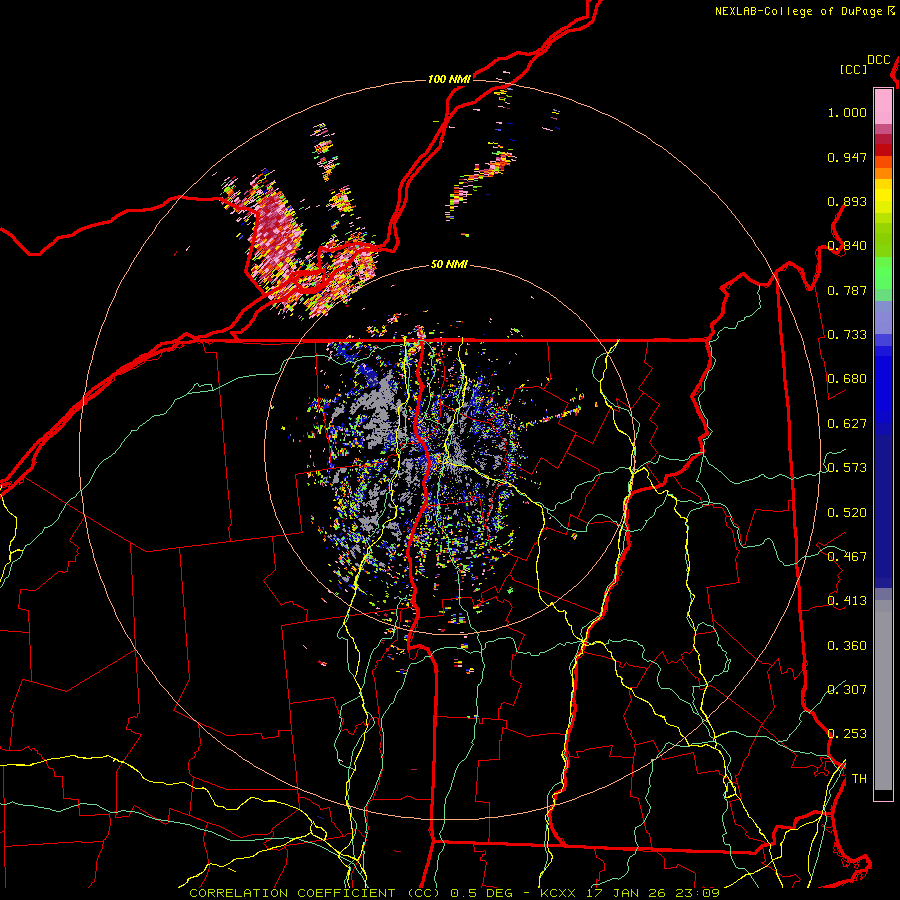Image resolution: width=900 pixels, height=900 pixels.
Task: Click the 0.360 legend value
Action: coord(847,646)
